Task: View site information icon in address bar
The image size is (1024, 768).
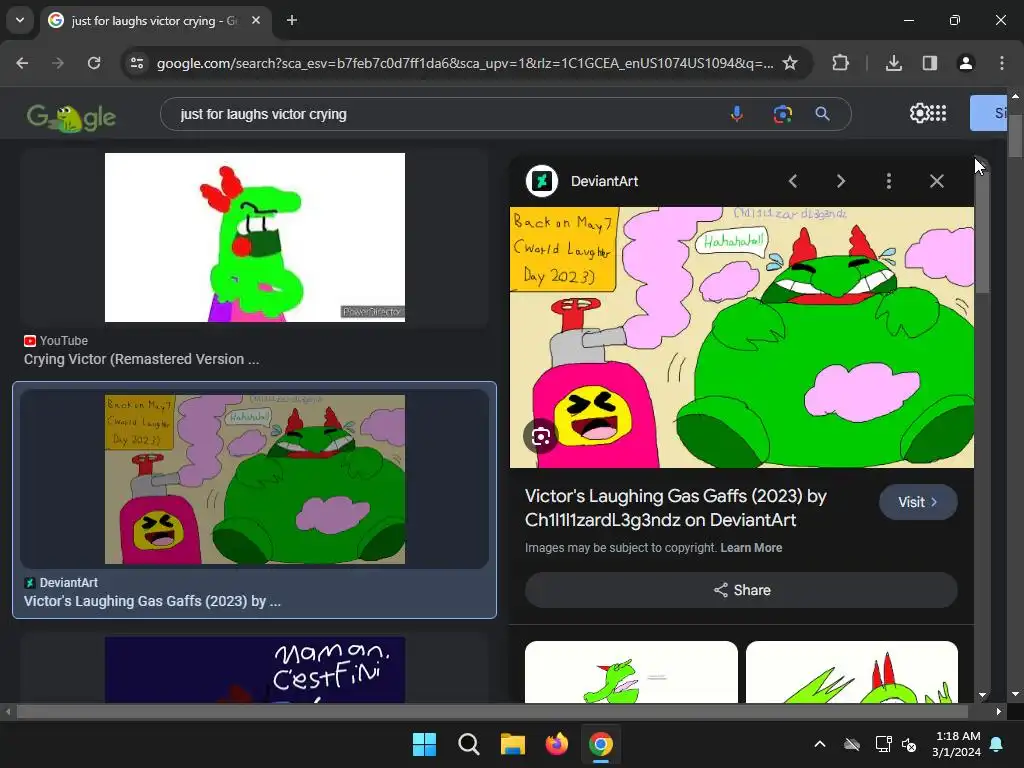Action: tap(137, 63)
